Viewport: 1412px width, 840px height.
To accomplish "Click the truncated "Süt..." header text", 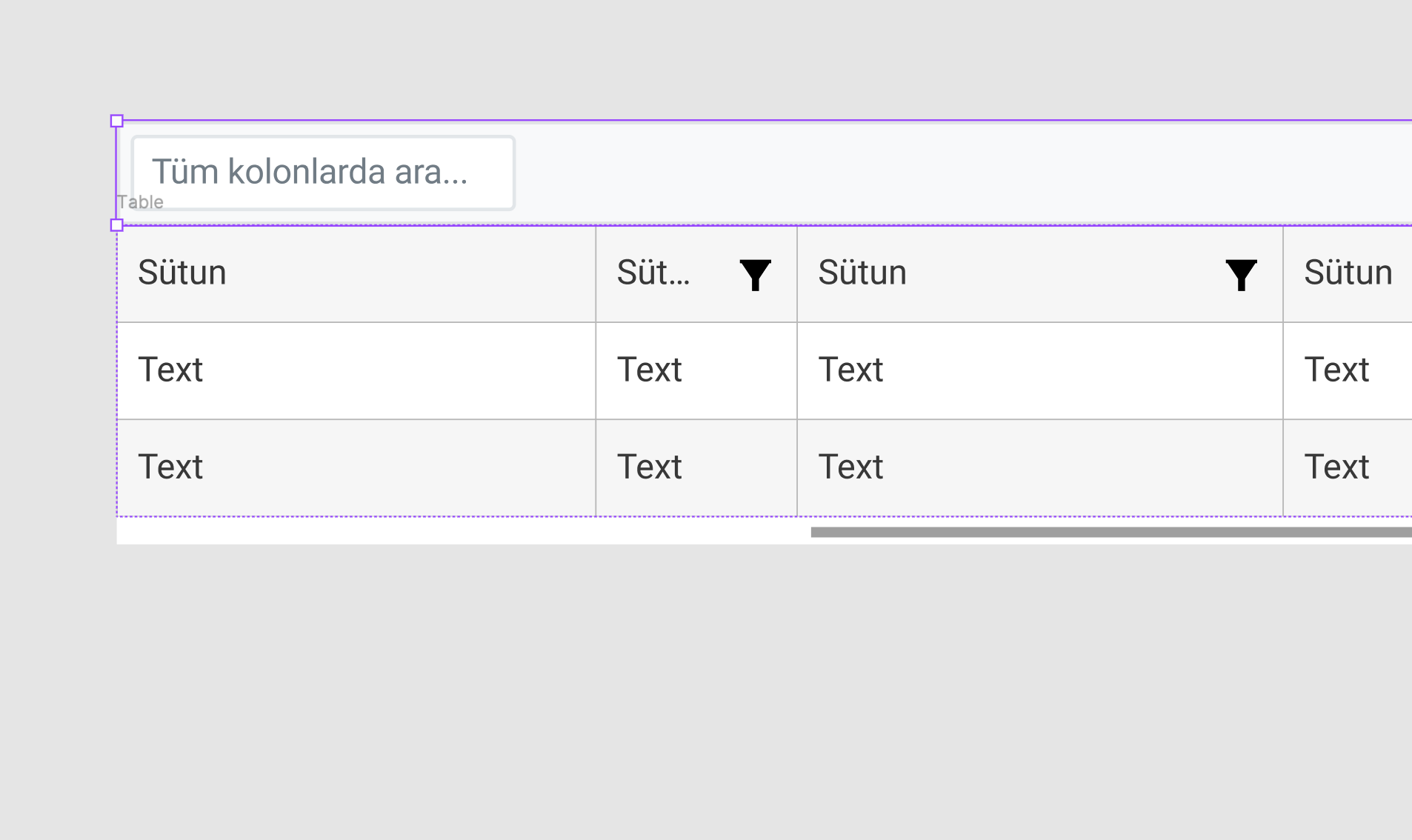I will pos(653,273).
